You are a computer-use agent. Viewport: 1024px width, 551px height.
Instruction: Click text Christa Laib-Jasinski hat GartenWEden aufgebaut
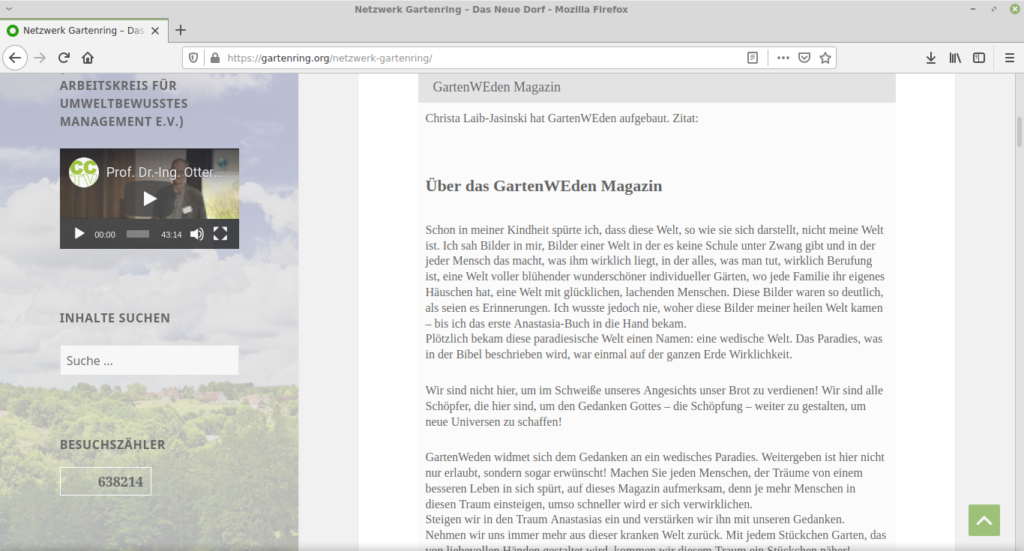point(547,118)
